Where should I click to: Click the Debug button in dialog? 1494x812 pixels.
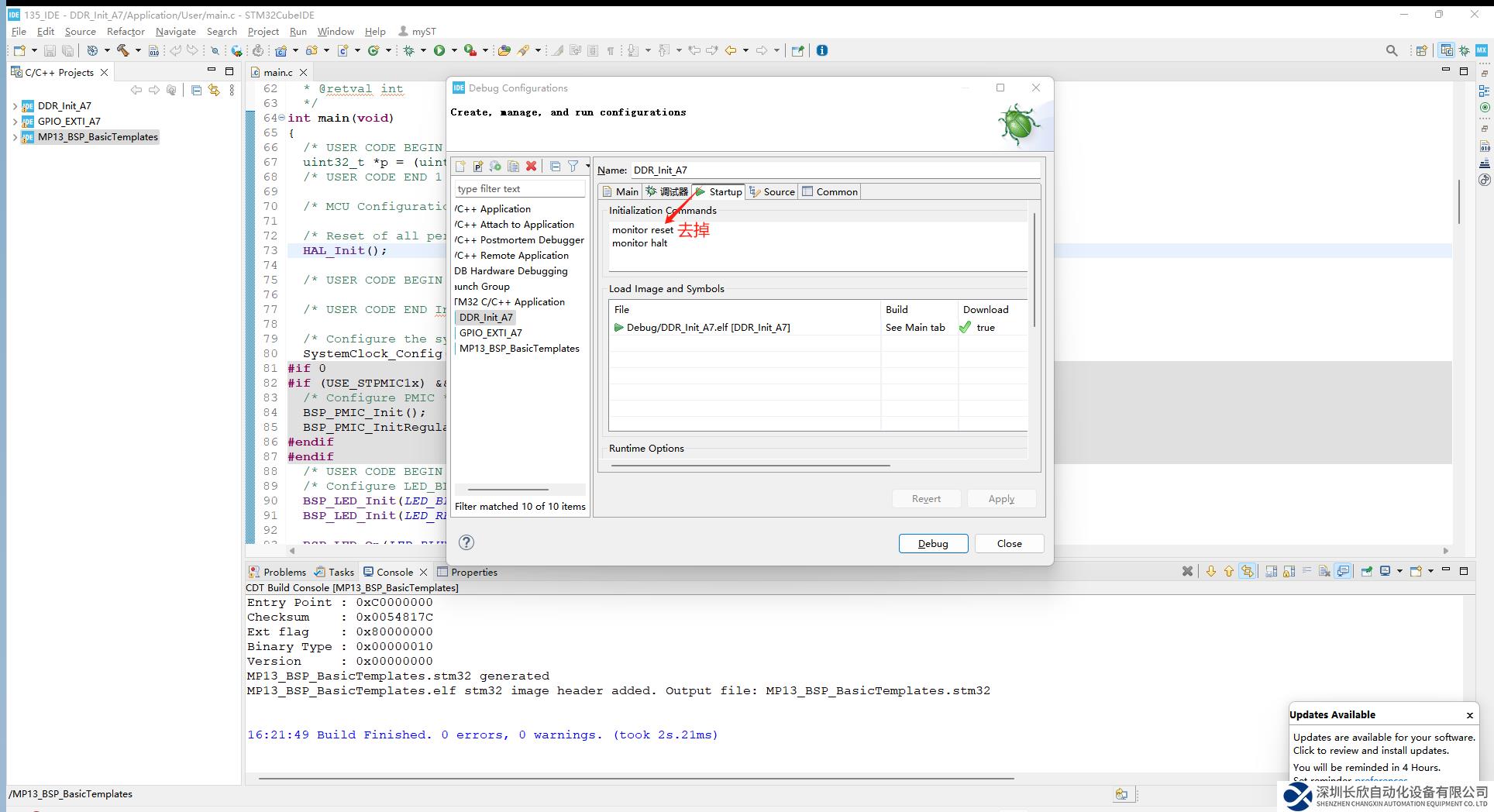[x=933, y=544]
